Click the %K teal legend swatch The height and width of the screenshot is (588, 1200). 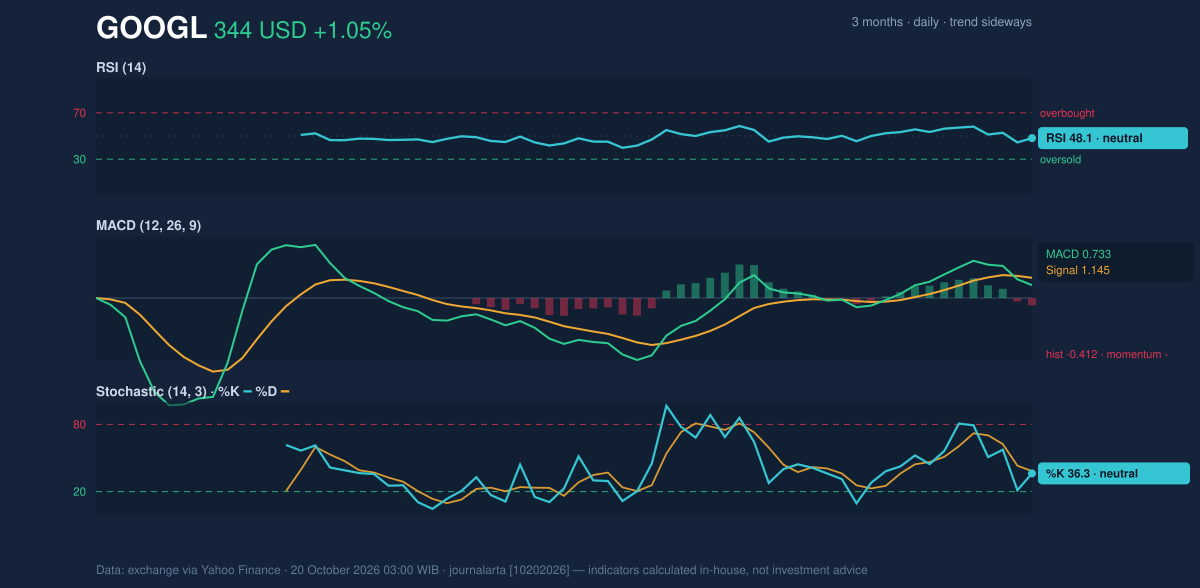click(x=246, y=391)
